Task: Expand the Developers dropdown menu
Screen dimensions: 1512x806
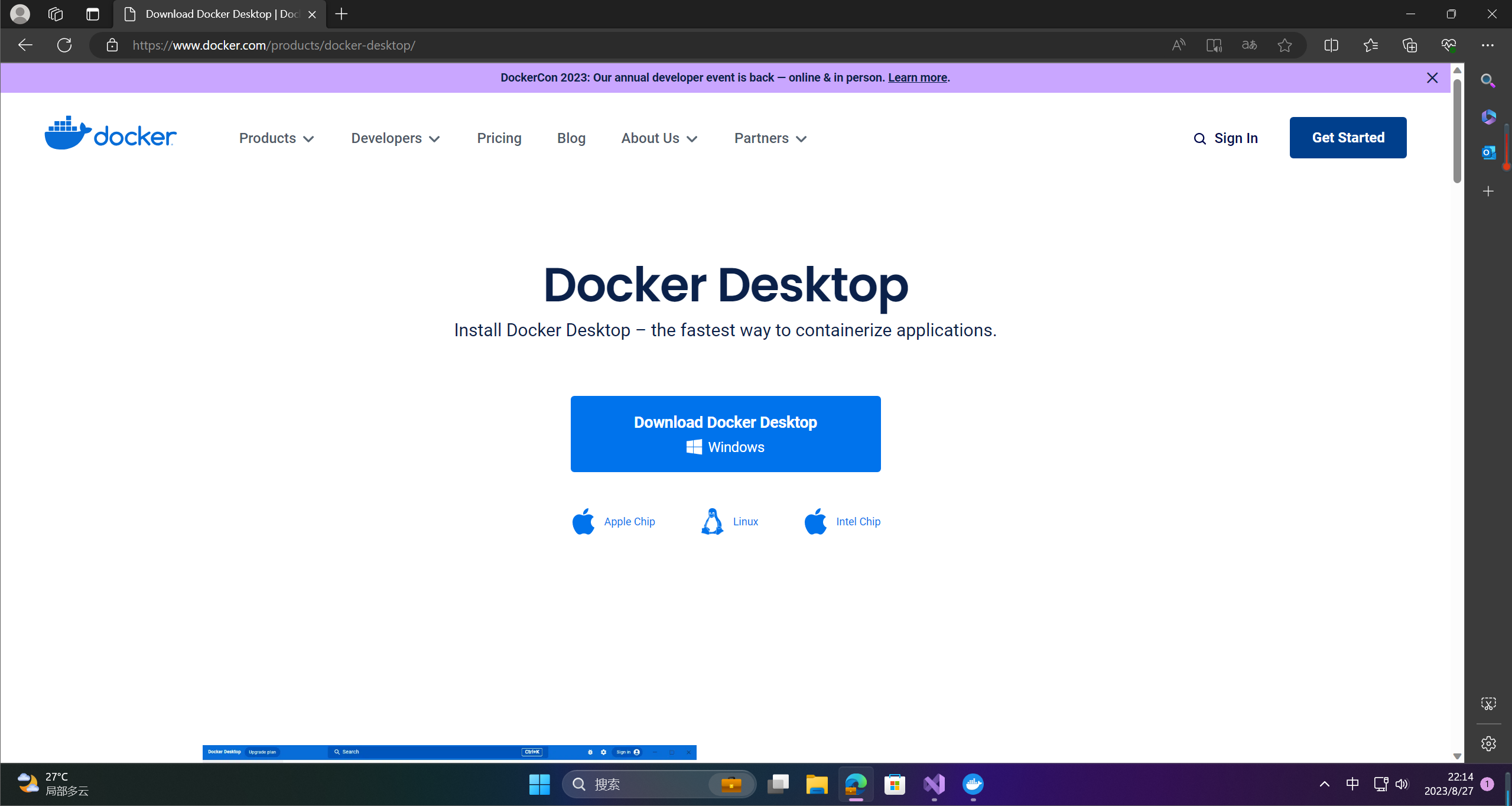Action: pos(395,138)
